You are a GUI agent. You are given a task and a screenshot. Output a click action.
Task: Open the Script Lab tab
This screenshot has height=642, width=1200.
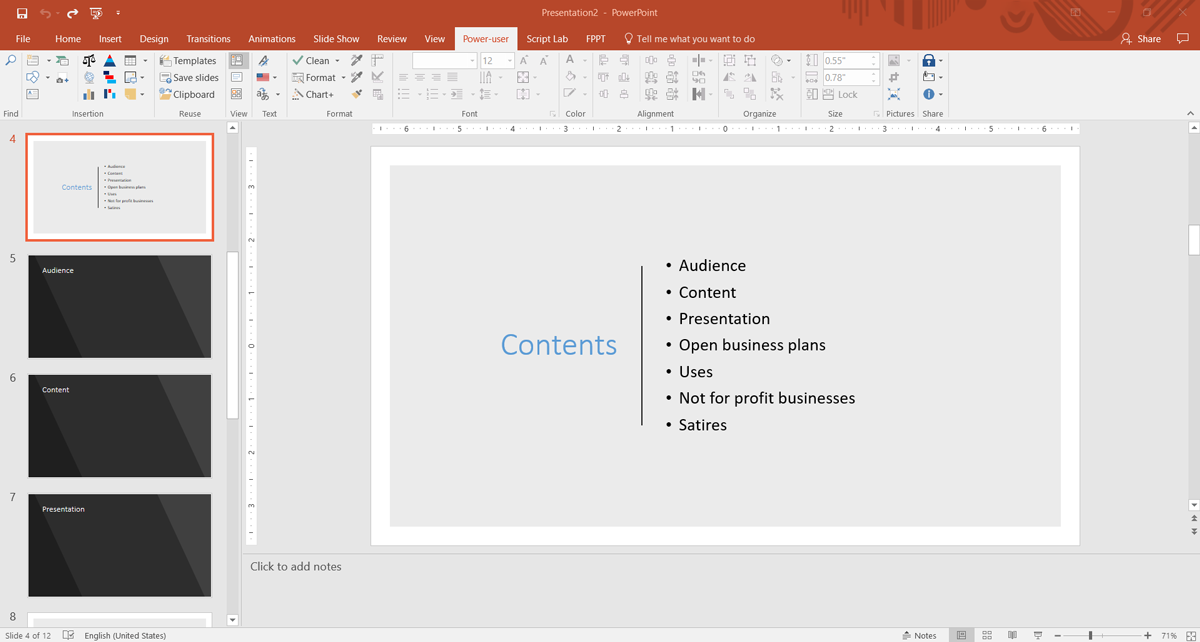[x=547, y=39]
